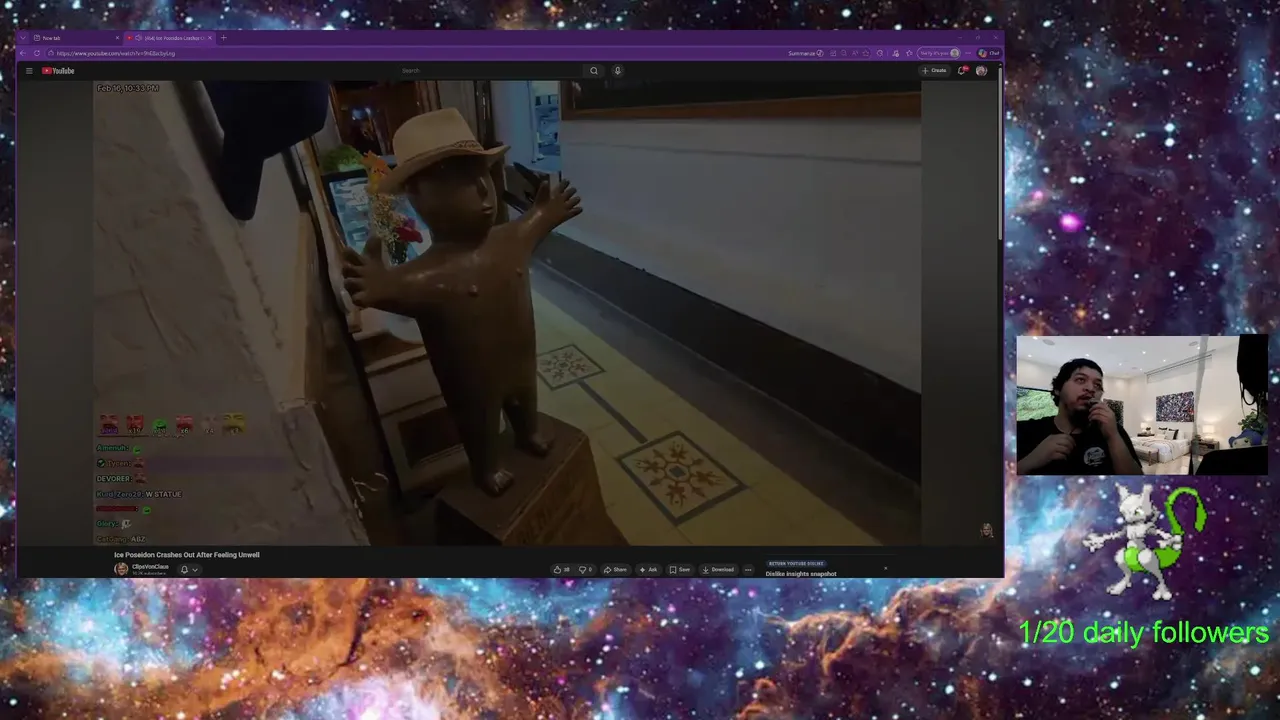The width and height of the screenshot is (1280, 720).
Task: Reload the page with the refresh icon
Action: 37,53
